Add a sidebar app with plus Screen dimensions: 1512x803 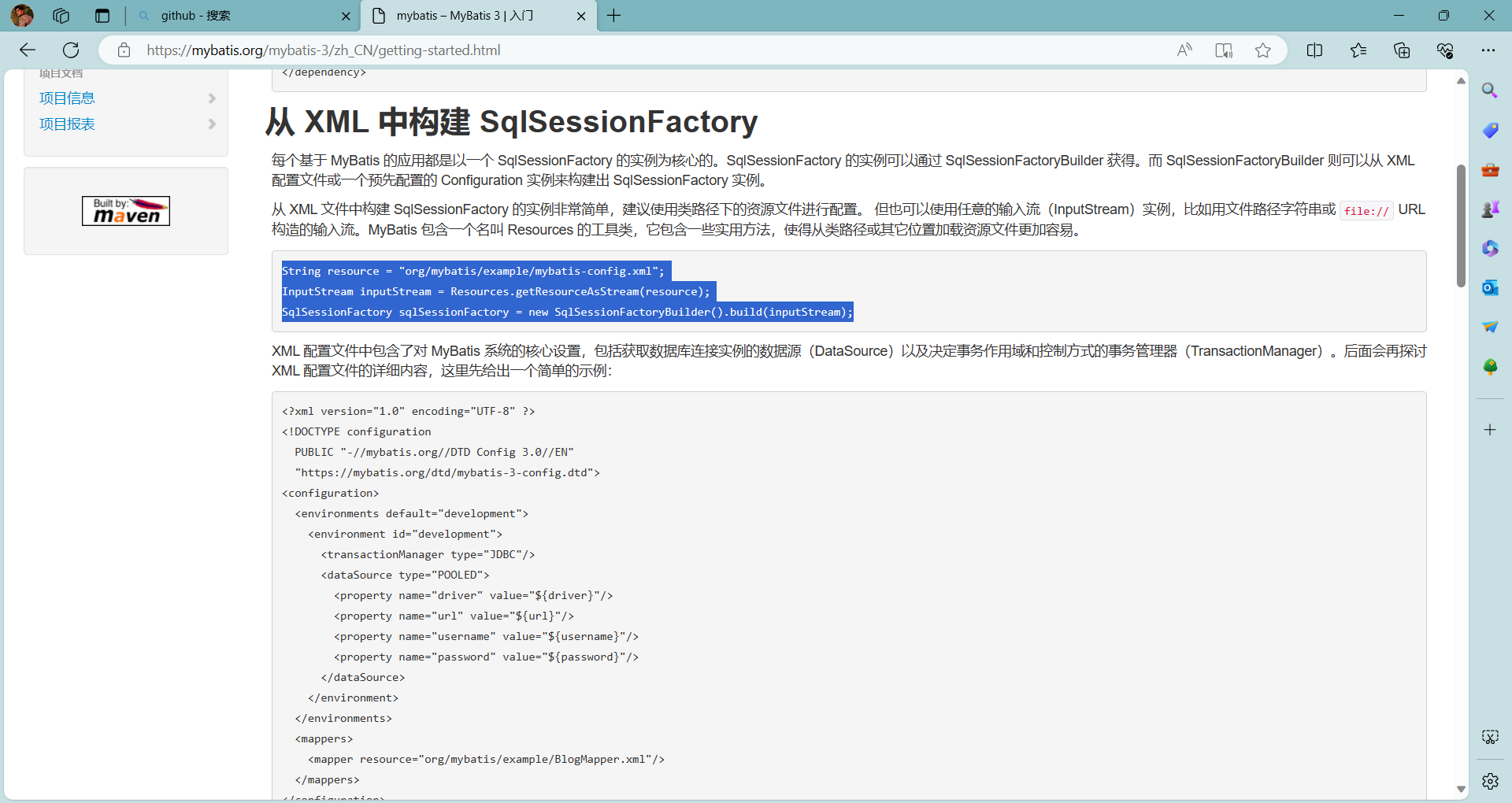[x=1490, y=430]
